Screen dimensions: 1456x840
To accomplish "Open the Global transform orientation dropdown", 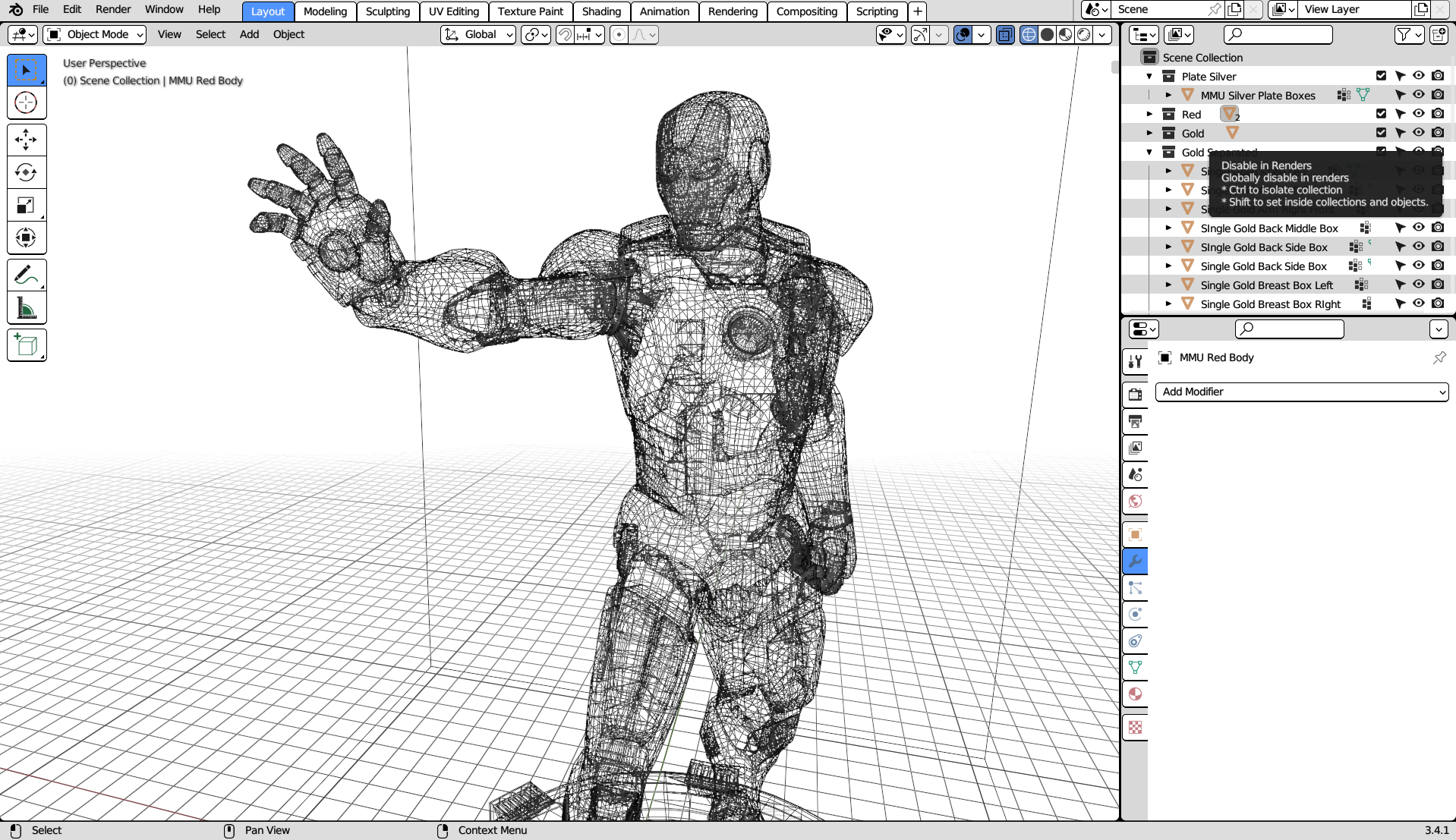I will (x=478, y=34).
